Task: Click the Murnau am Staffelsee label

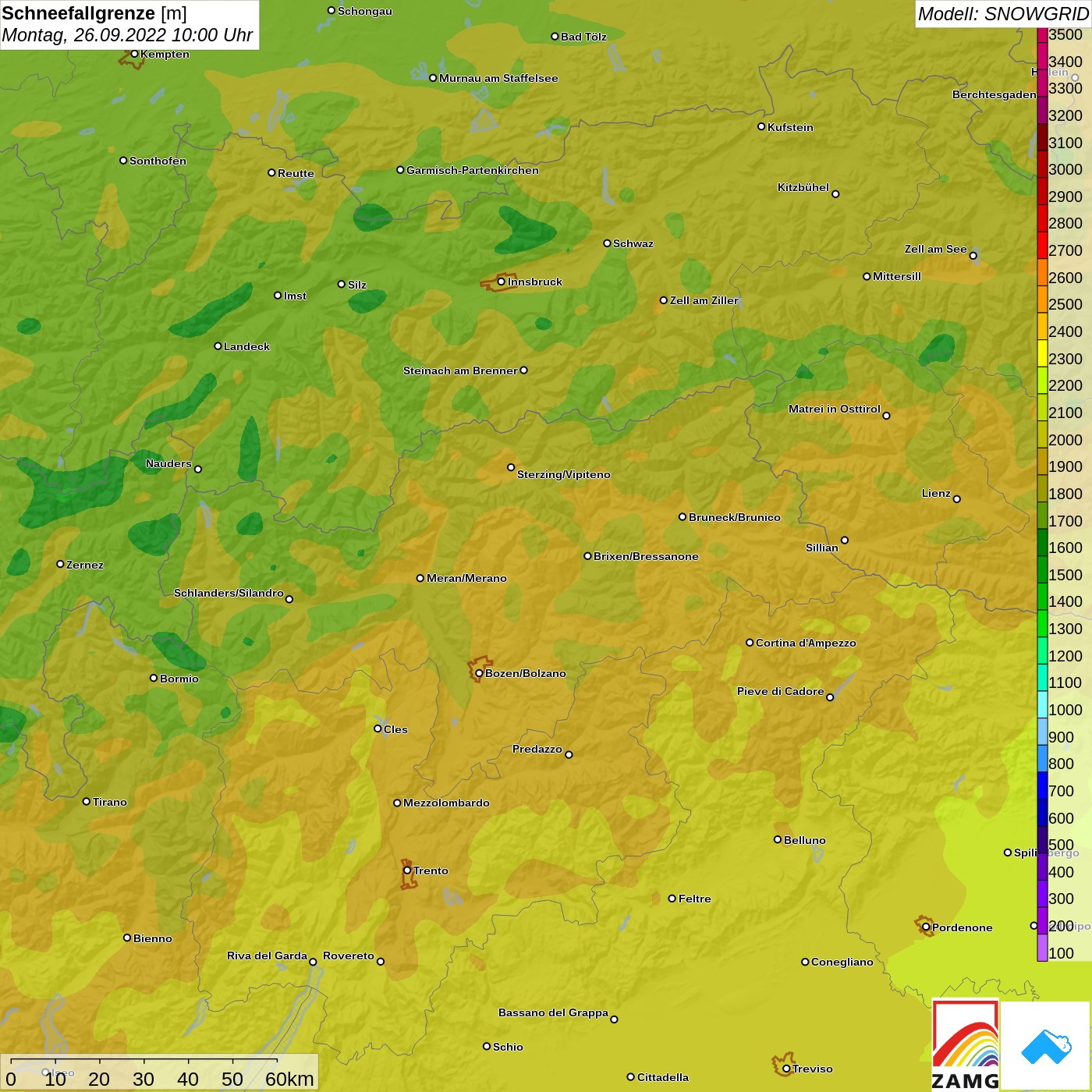Action: (x=498, y=78)
